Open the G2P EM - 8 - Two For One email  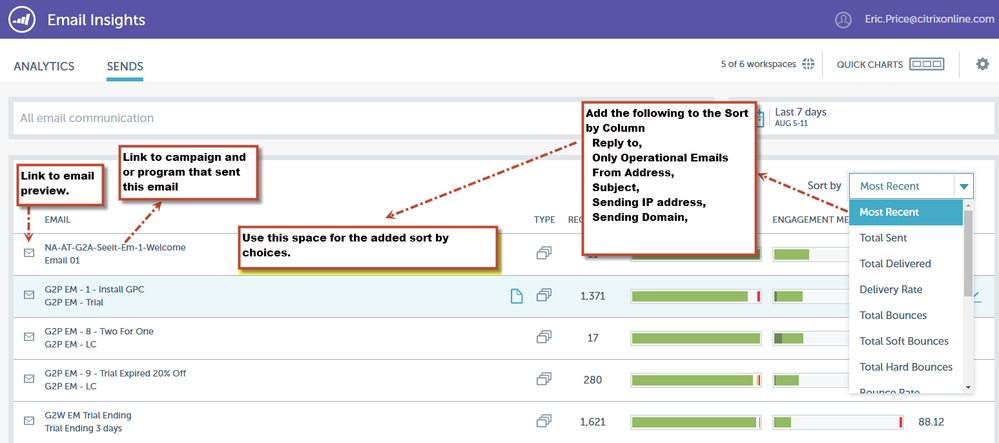point(99,331)
